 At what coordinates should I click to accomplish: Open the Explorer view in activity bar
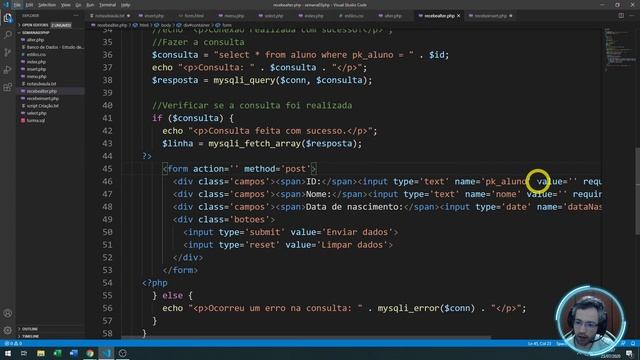click(7, 18)
